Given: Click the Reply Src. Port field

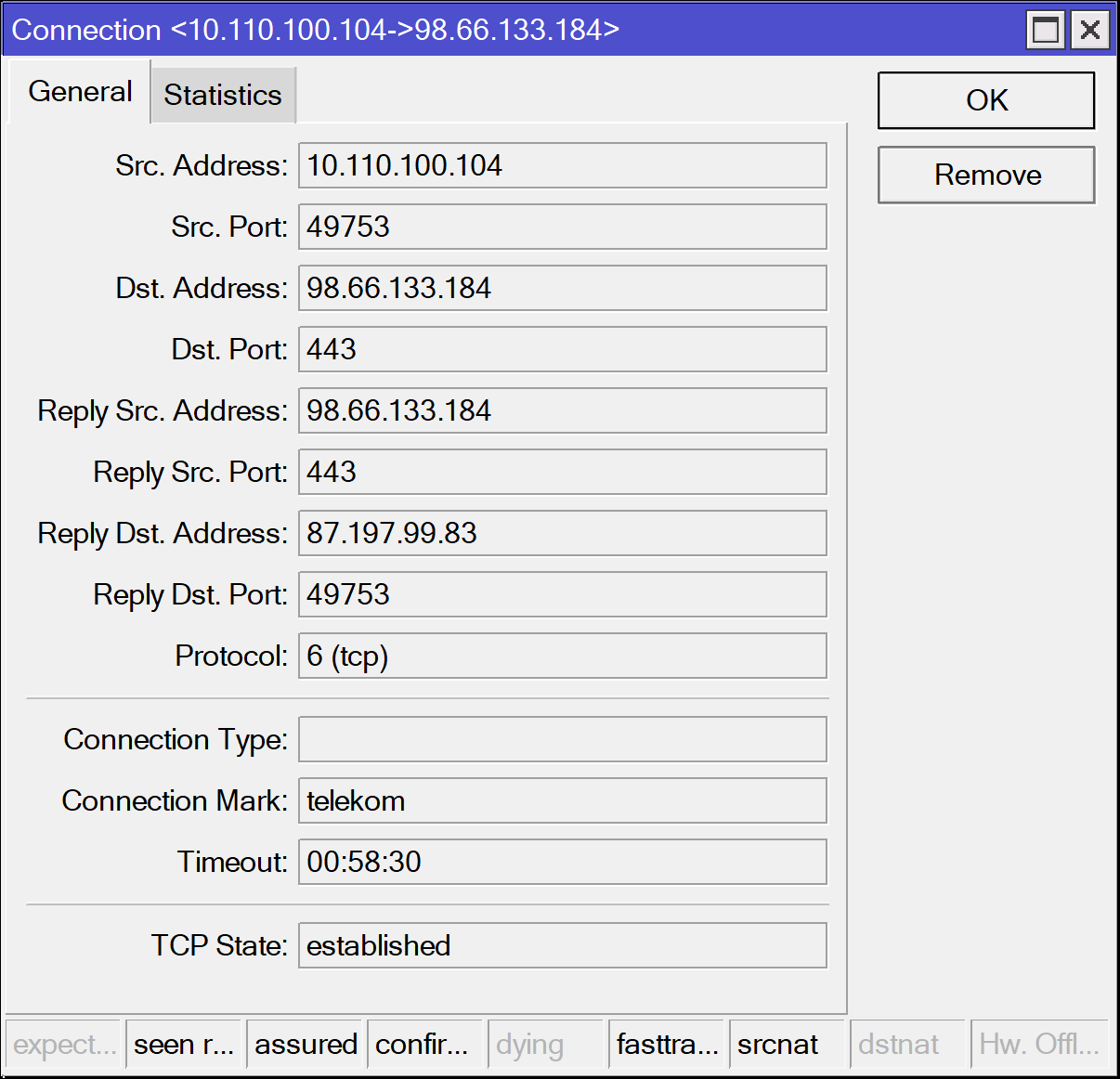Looking at the screenshot, I should 562,472.
